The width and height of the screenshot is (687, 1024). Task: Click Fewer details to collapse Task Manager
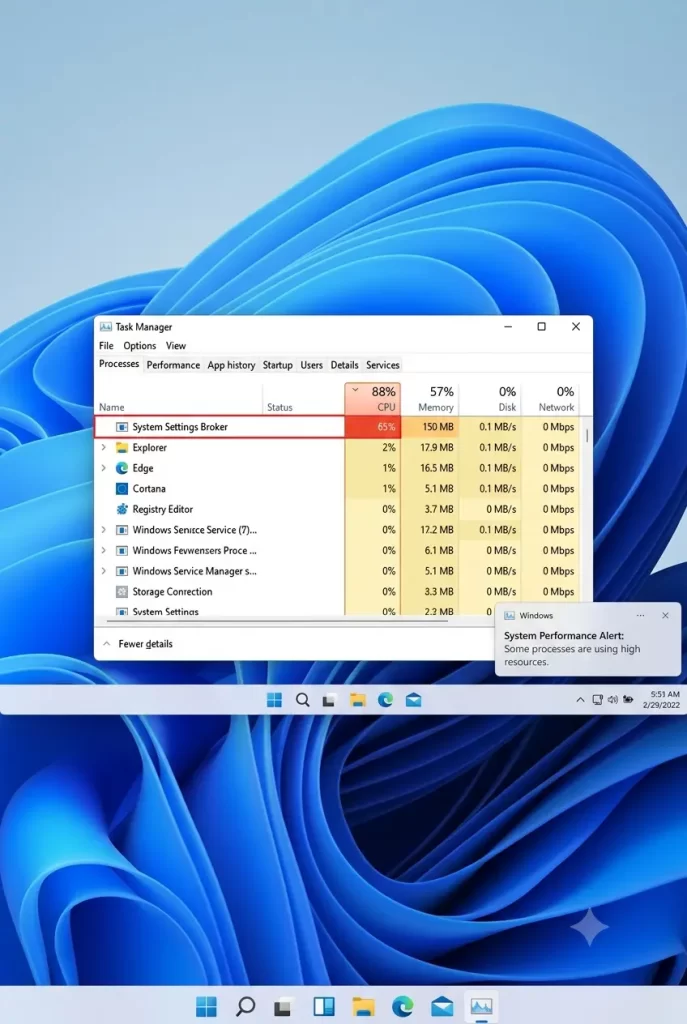point(138,644)
